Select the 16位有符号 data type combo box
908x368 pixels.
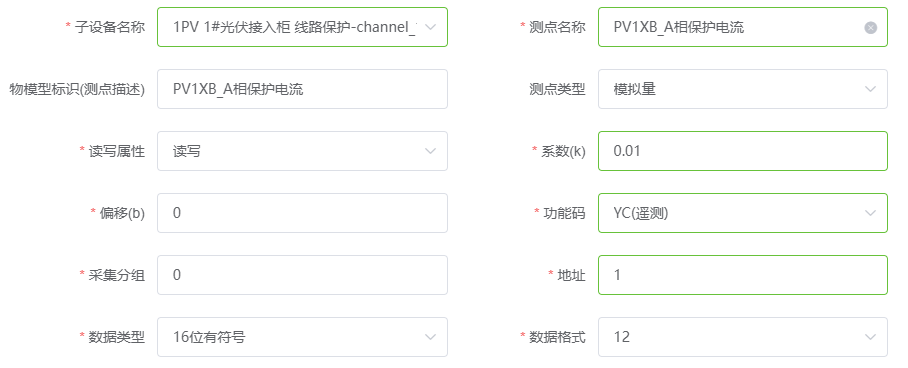point(302,337)
